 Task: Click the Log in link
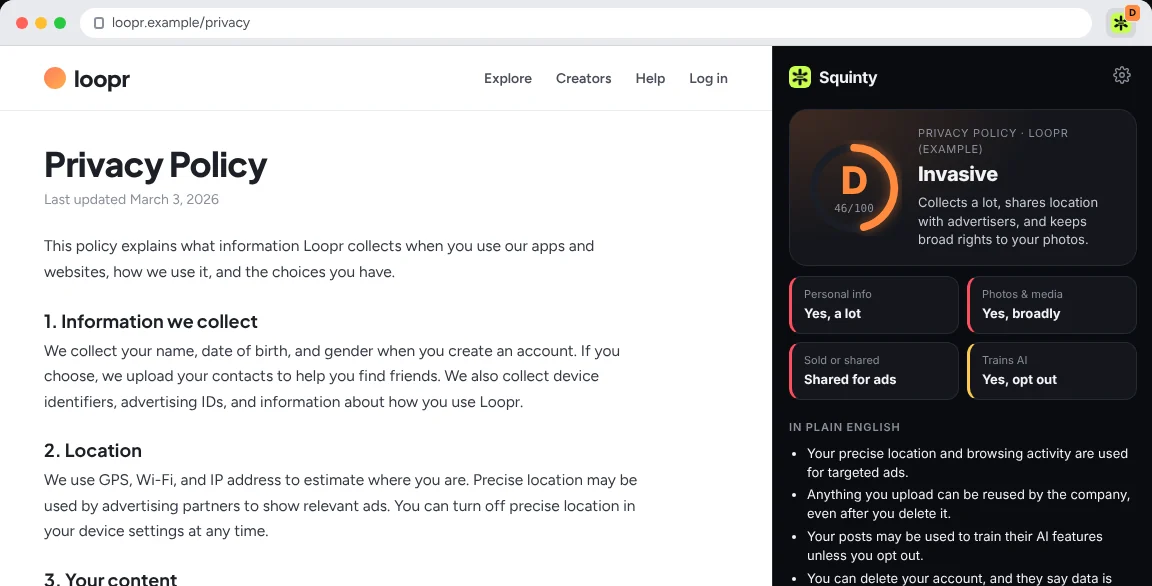(708, 79)
